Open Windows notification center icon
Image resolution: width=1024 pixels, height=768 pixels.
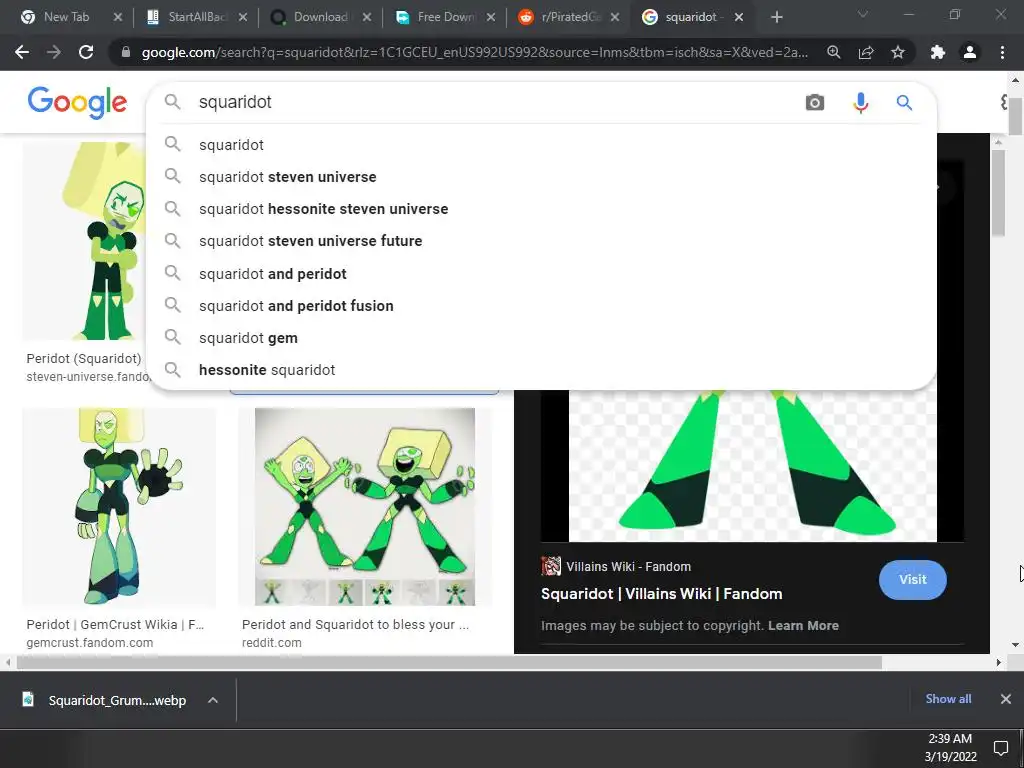coord(1000,748)
